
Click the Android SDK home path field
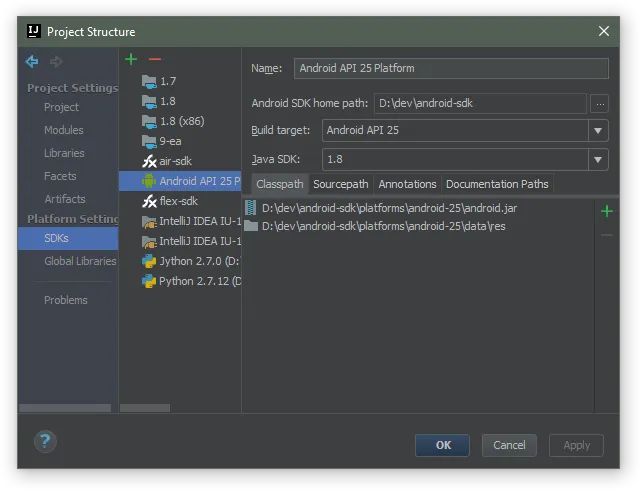[480, 103]
